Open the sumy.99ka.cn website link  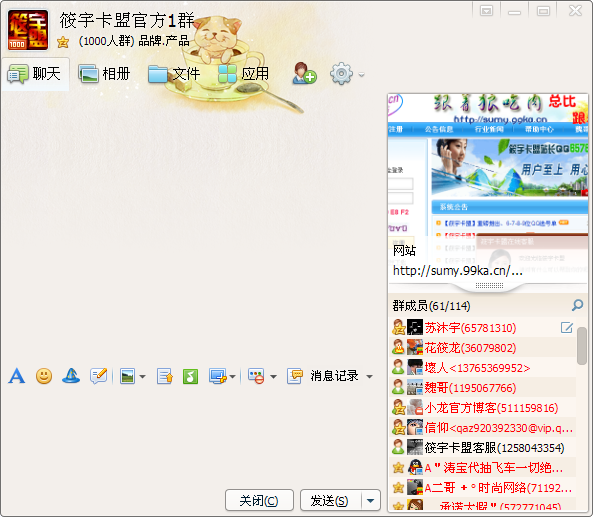point(458,271)
